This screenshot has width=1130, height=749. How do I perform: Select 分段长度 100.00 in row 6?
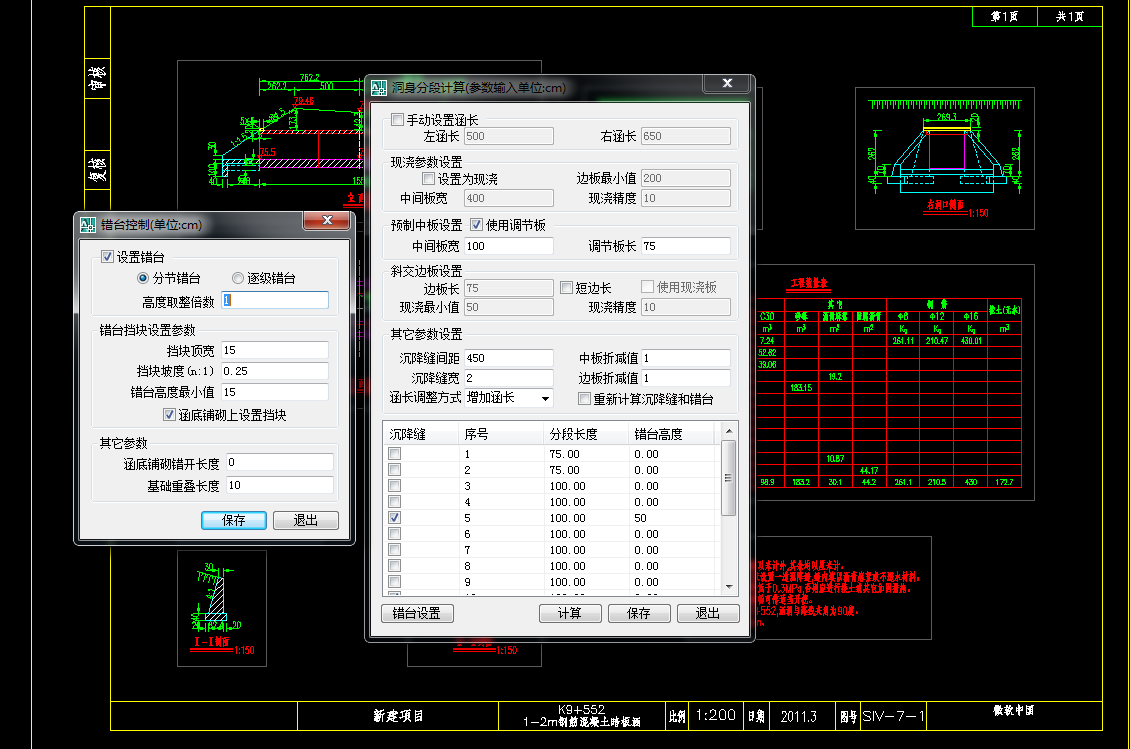568,534
